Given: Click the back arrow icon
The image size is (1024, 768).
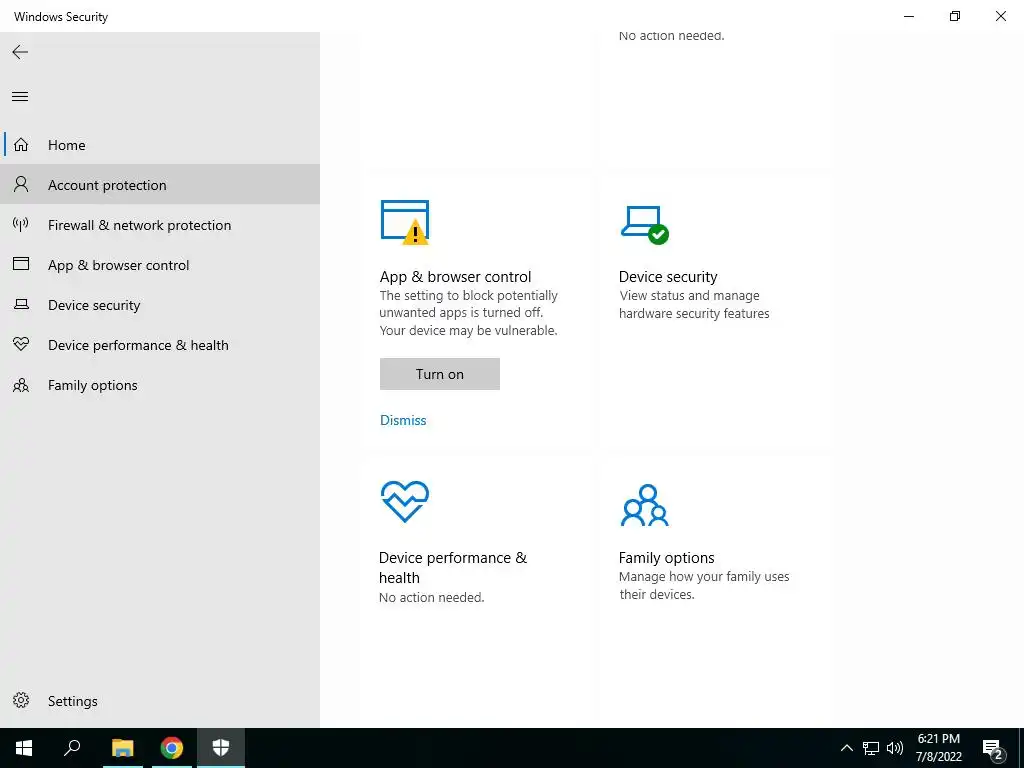Looking at the screenshot, I should (20, 52).
